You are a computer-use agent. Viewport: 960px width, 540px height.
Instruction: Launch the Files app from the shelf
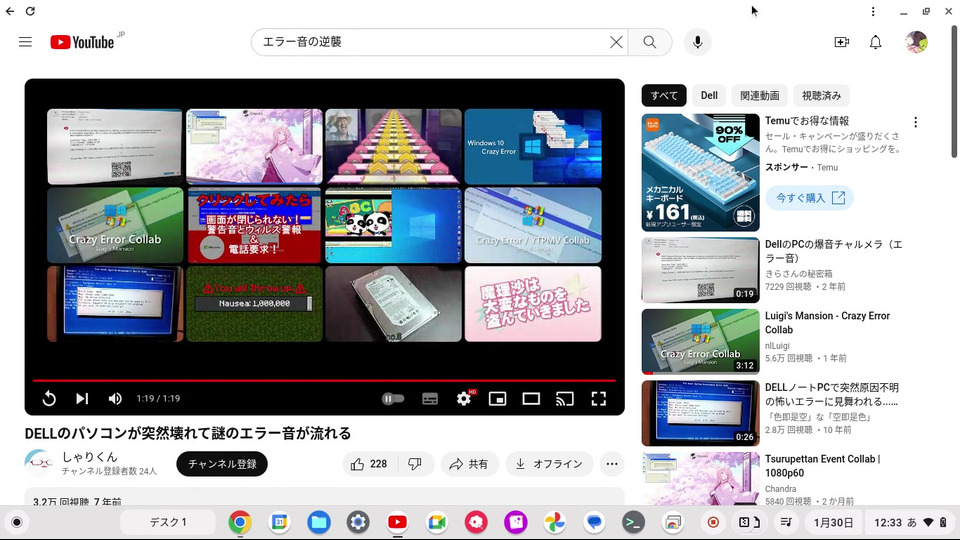pos(318,522)
